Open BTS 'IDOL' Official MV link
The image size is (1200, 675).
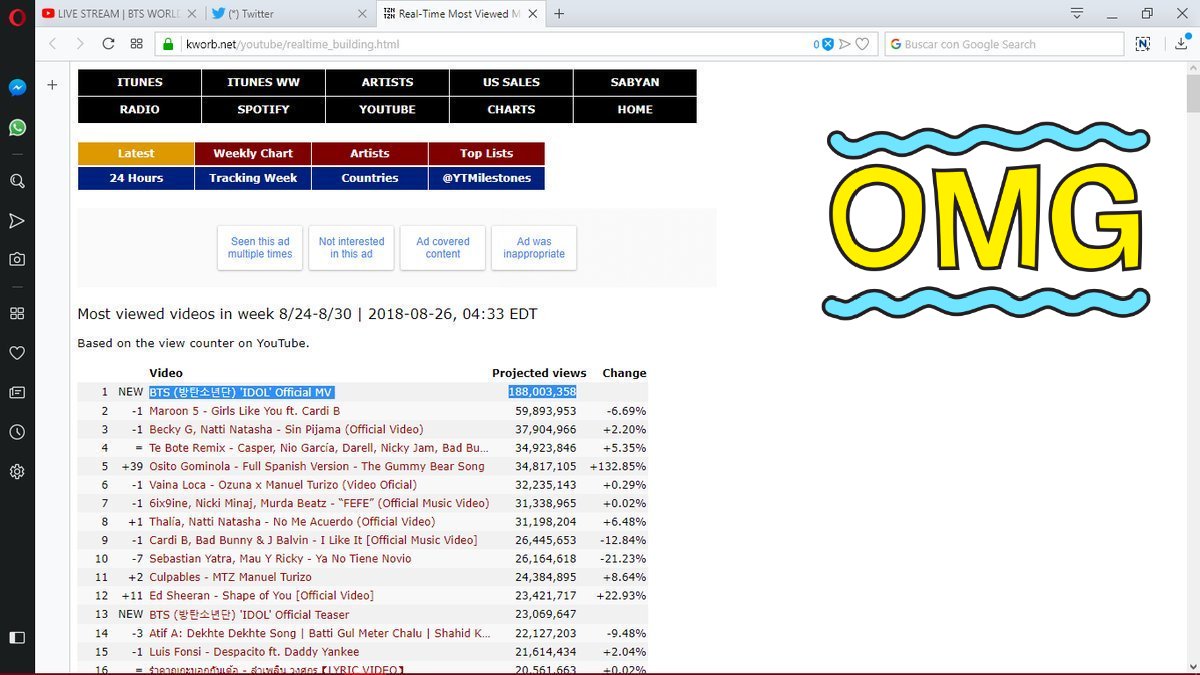[241, 392]
